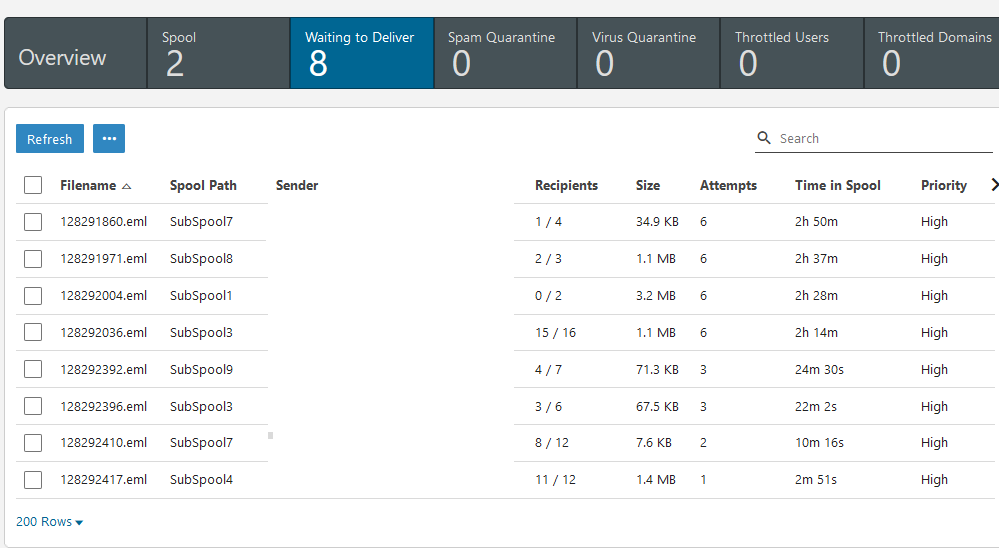Image resolution: width=999 pixels, height=548 pixels.
Task: Select the Throttled Domains tab
Action: (934, 53)
